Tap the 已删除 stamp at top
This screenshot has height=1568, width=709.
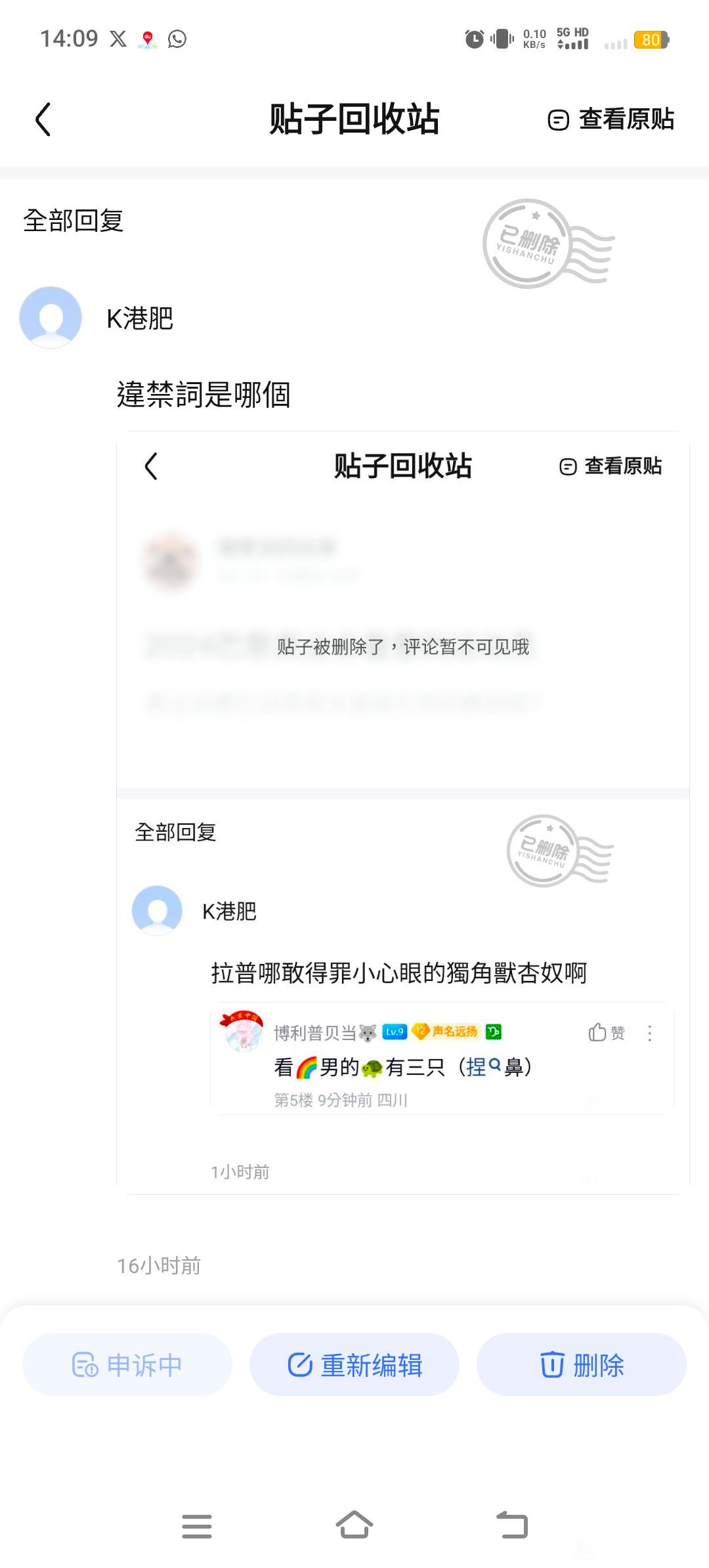pos(548,244)
